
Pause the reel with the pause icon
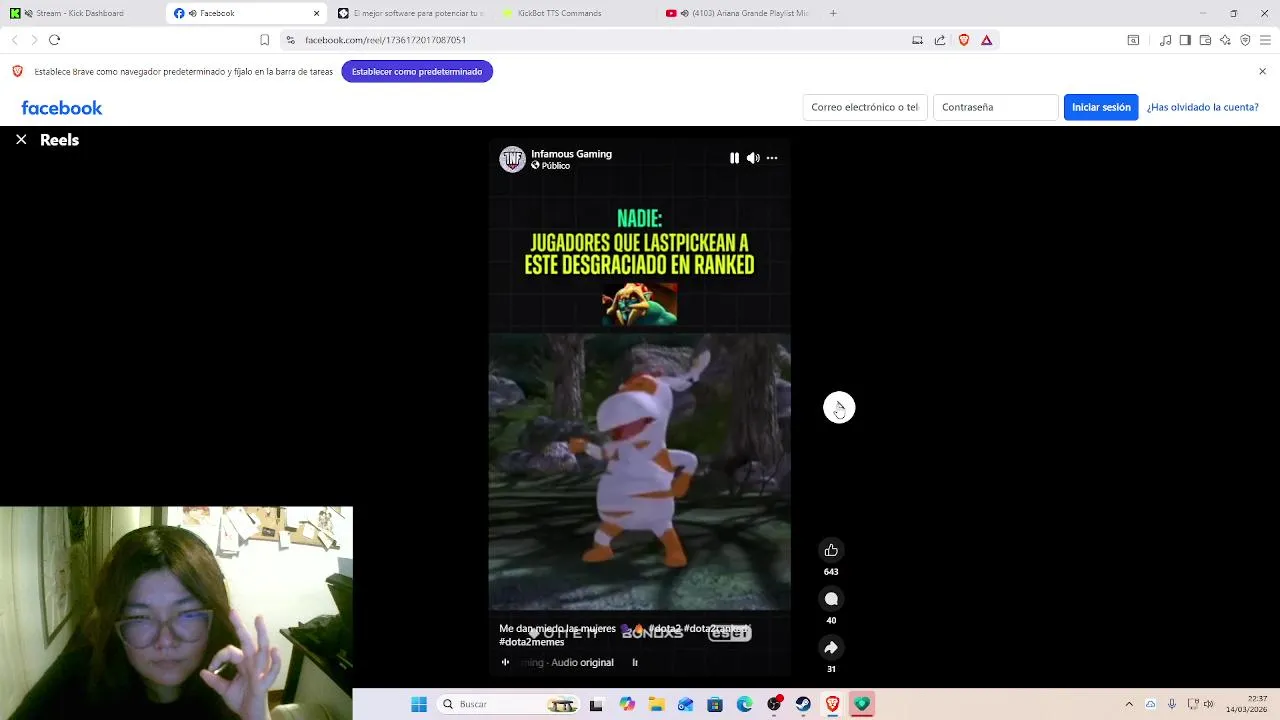(x=734, y=158)
